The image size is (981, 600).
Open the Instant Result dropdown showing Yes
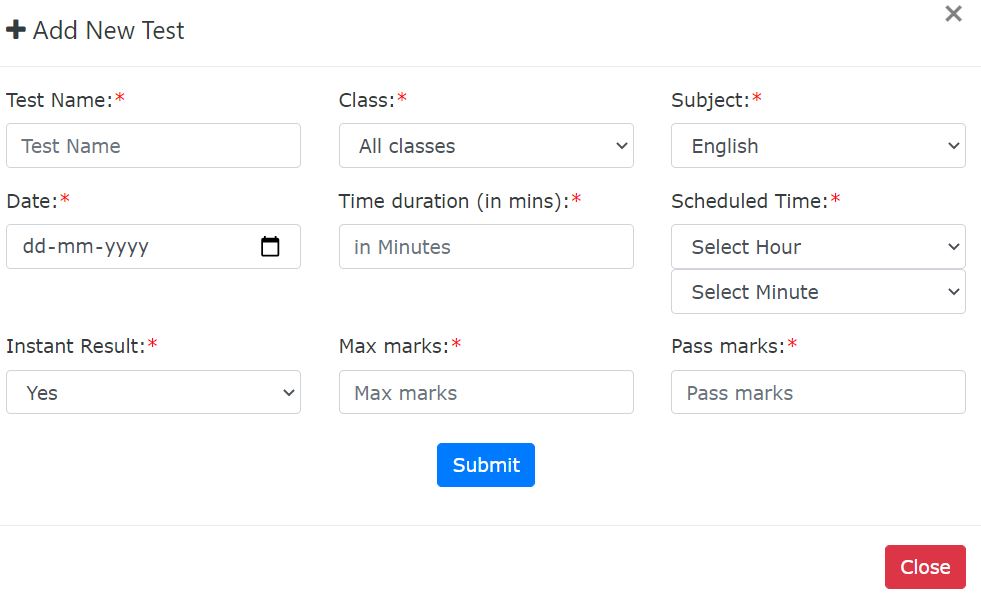[153, 393]
